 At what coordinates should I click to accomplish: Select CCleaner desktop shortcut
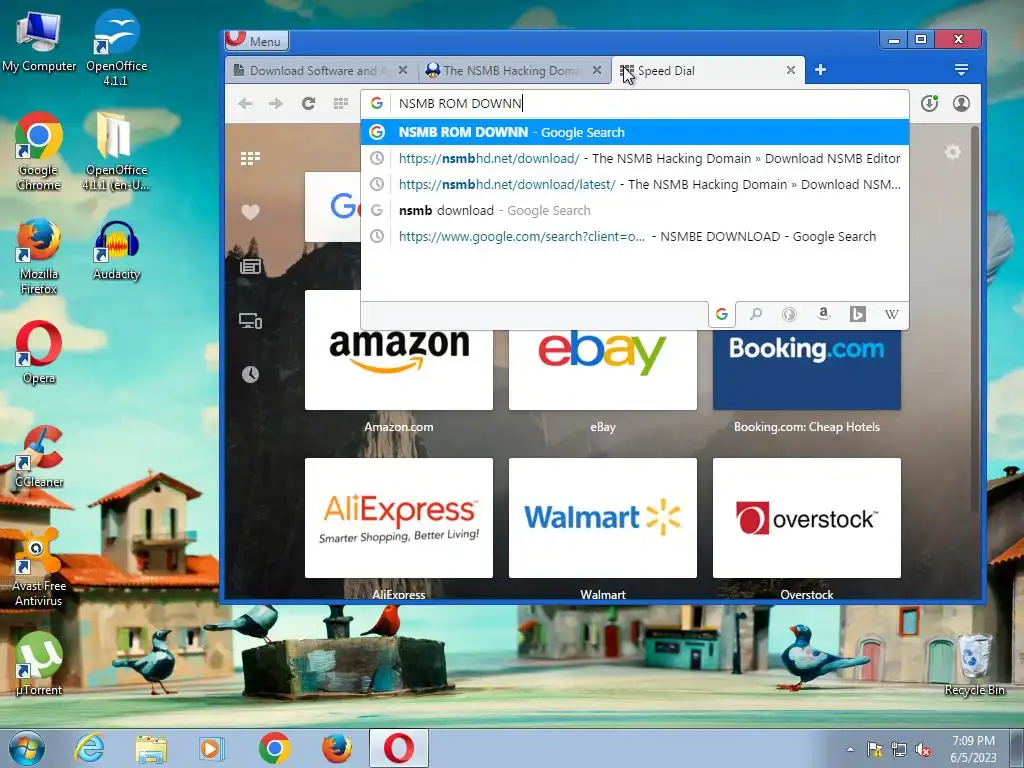tap(39, 457)
